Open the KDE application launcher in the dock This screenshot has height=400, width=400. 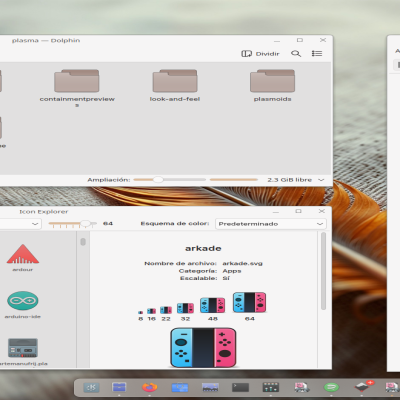click(91, 387)
